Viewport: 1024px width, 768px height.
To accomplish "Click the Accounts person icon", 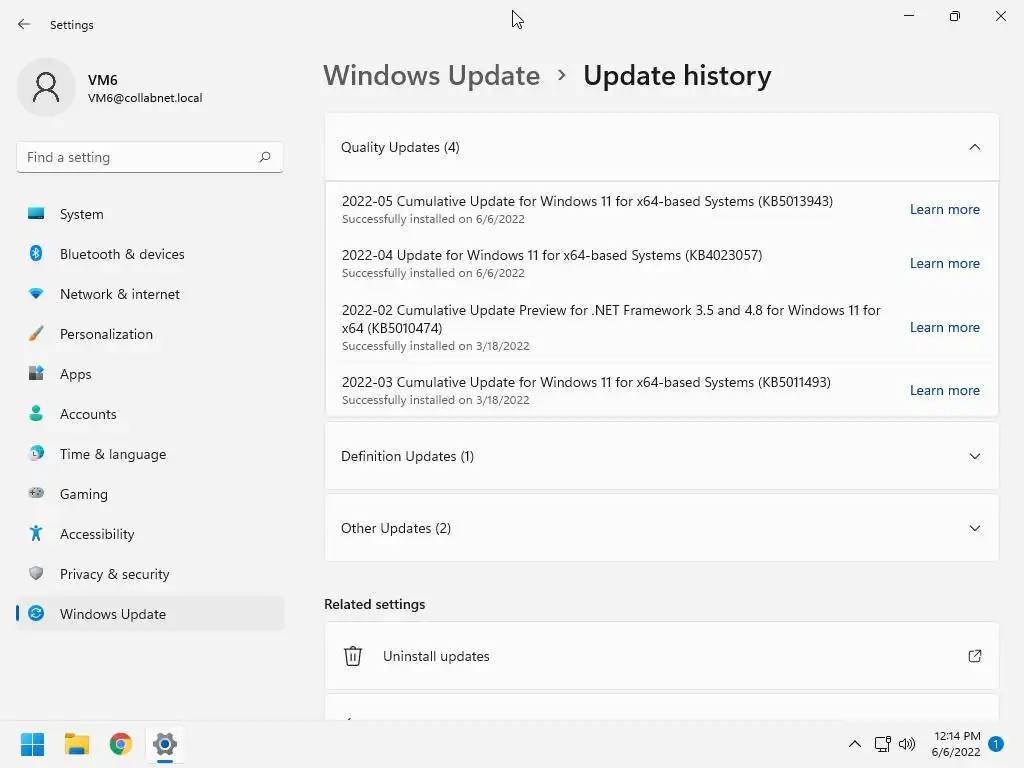I will point(36,413).
